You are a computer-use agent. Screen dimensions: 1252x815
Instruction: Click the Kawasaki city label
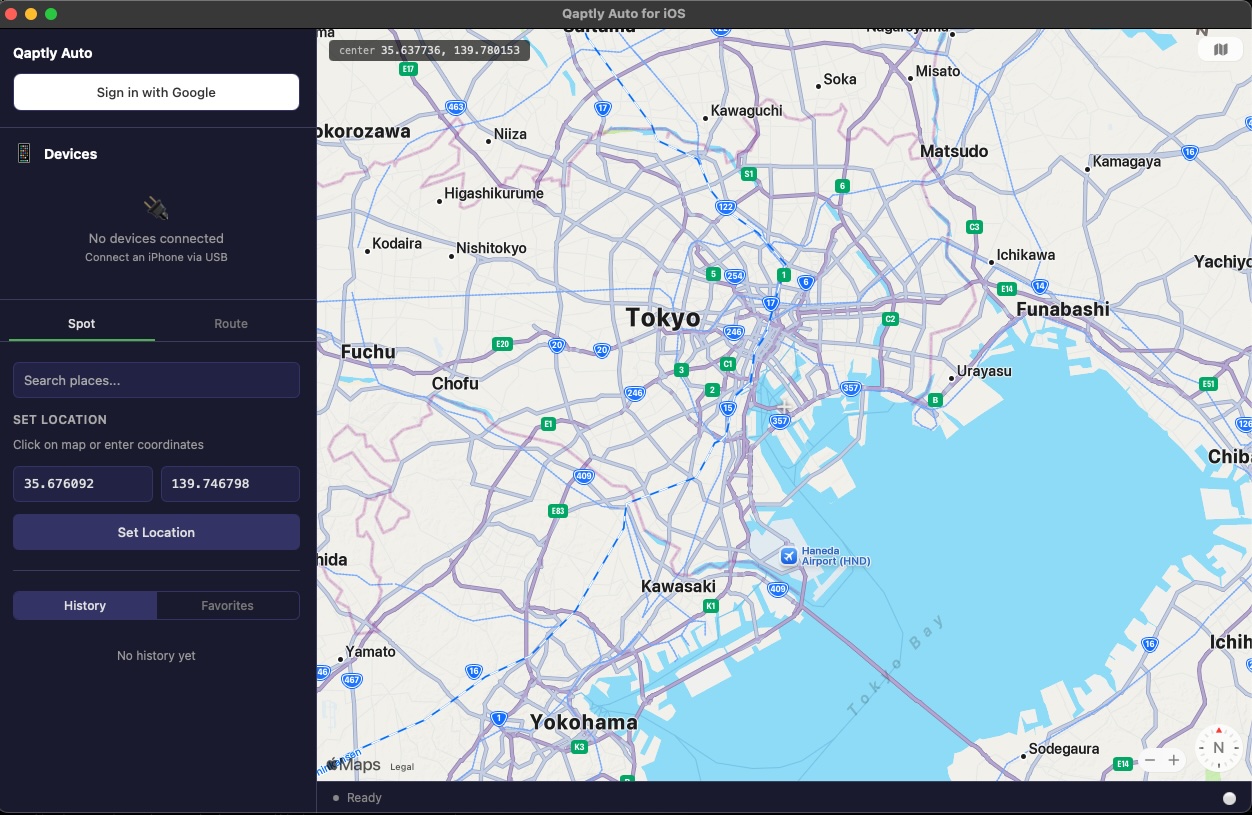pos(678,586)
